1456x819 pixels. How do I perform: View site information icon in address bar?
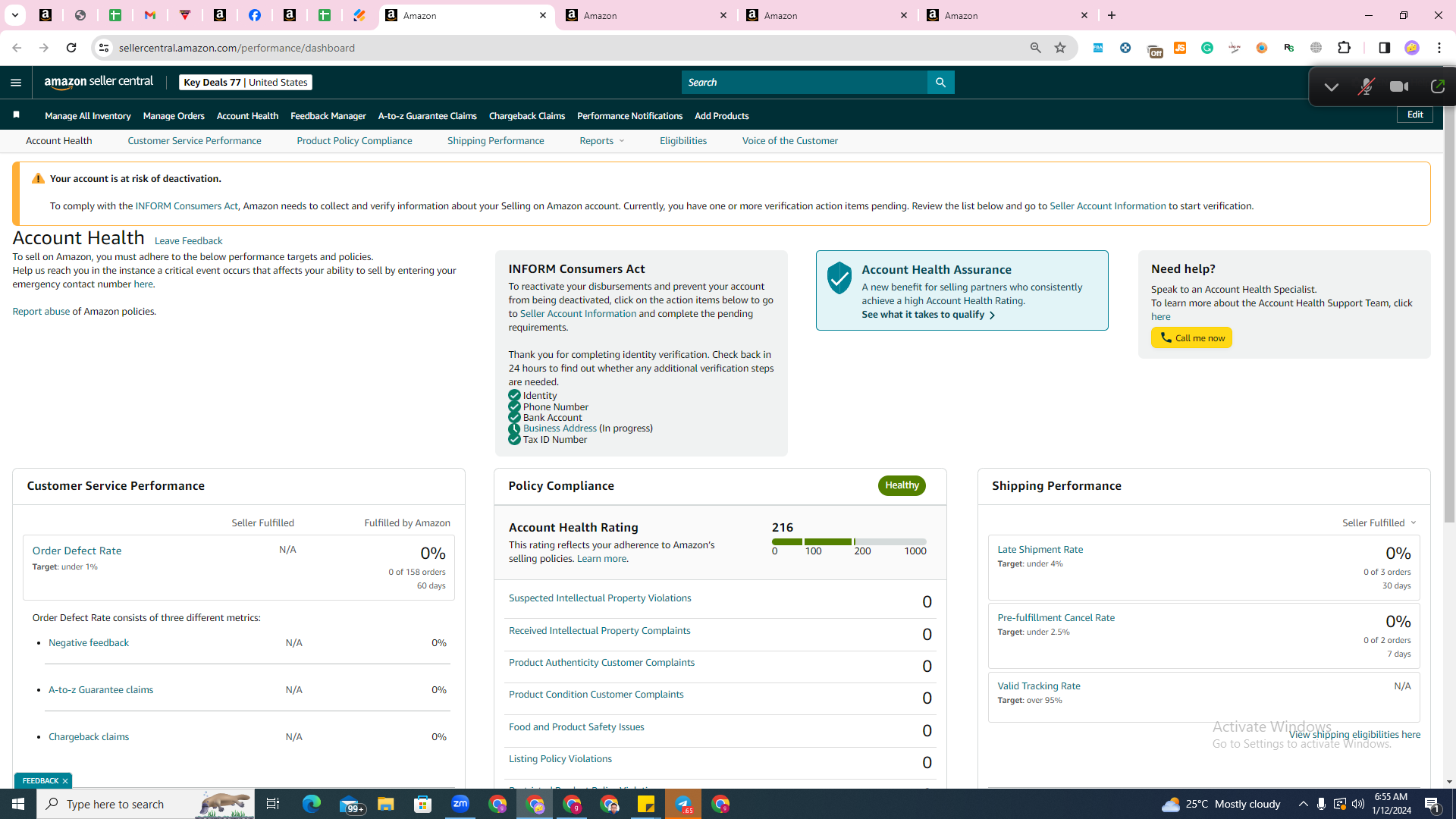104,48
